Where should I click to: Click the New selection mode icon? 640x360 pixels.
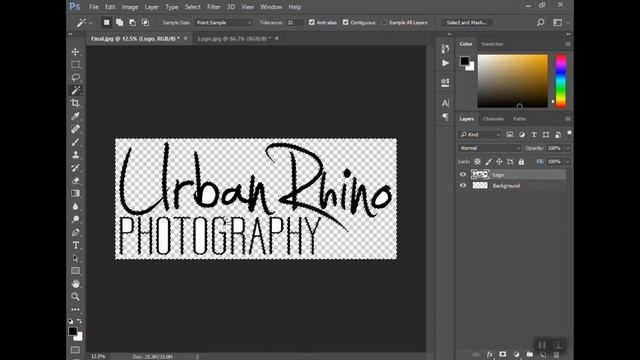107,22
